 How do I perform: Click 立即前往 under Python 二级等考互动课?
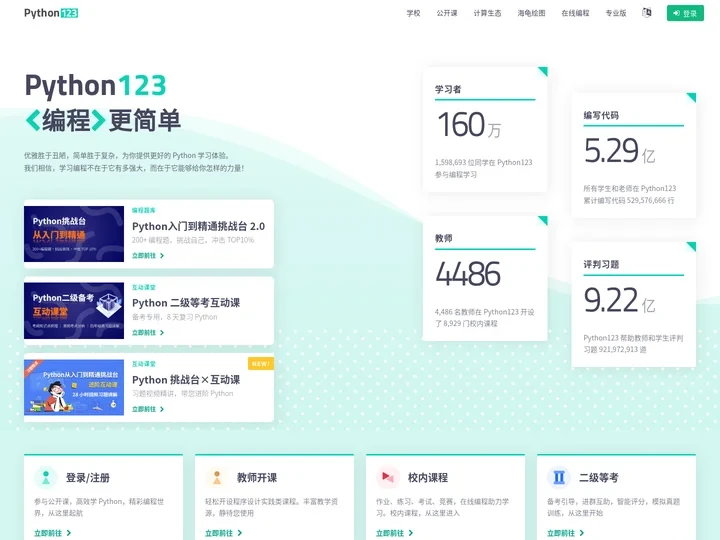coord(148,332)
